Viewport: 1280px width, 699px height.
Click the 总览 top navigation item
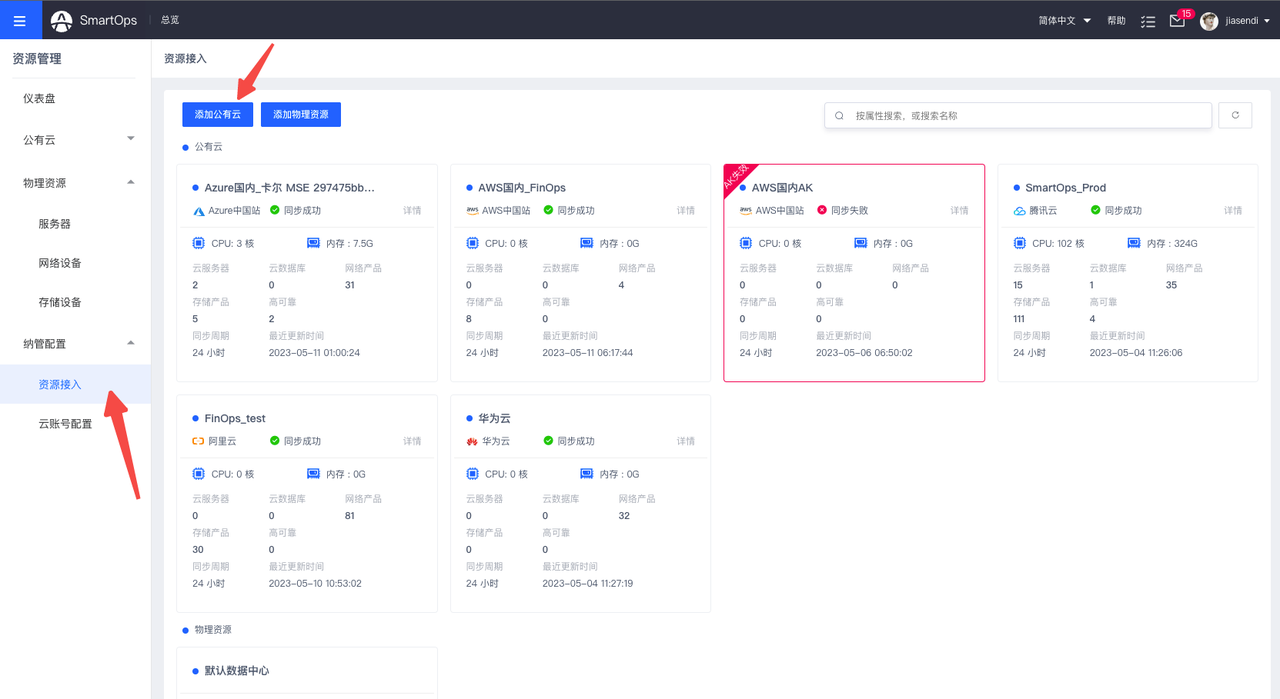tap(170, 20)
